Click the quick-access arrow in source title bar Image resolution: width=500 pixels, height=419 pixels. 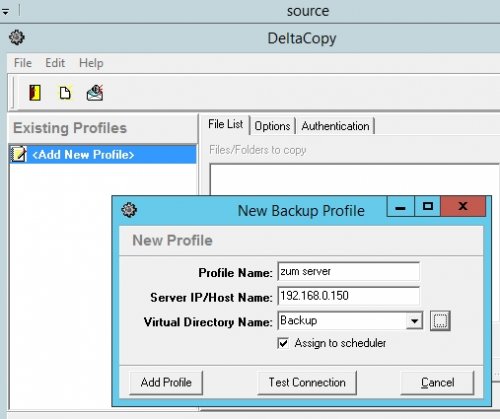point(6,12)
